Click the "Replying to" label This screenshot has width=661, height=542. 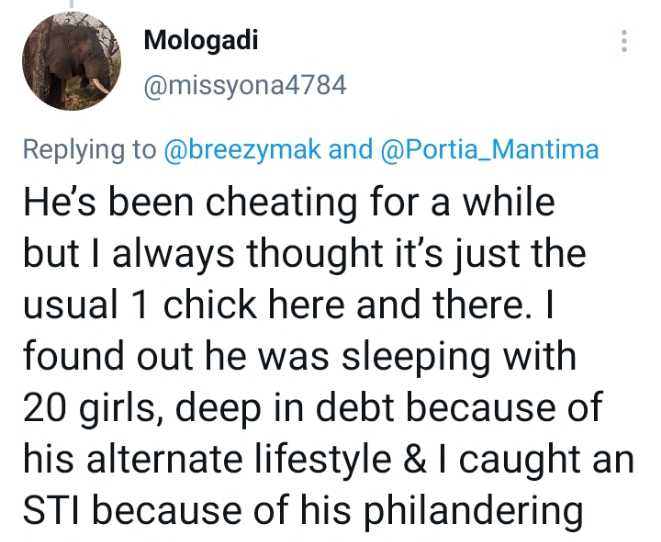coord(89,150)
